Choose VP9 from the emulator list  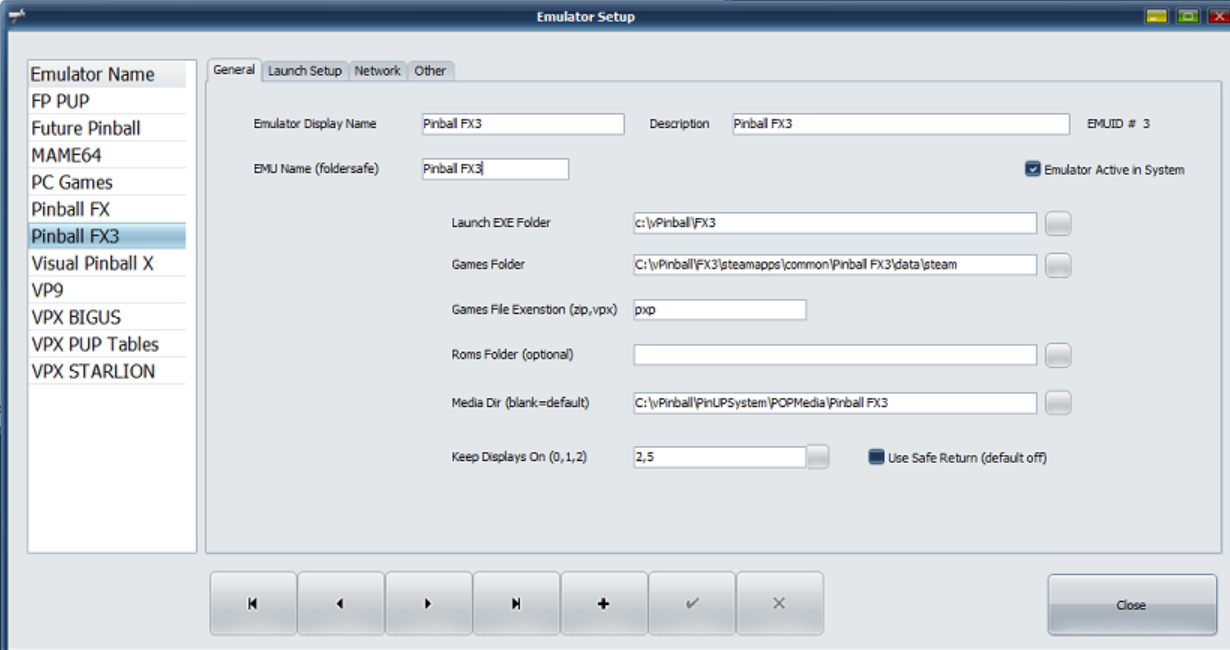coord(107,290)
